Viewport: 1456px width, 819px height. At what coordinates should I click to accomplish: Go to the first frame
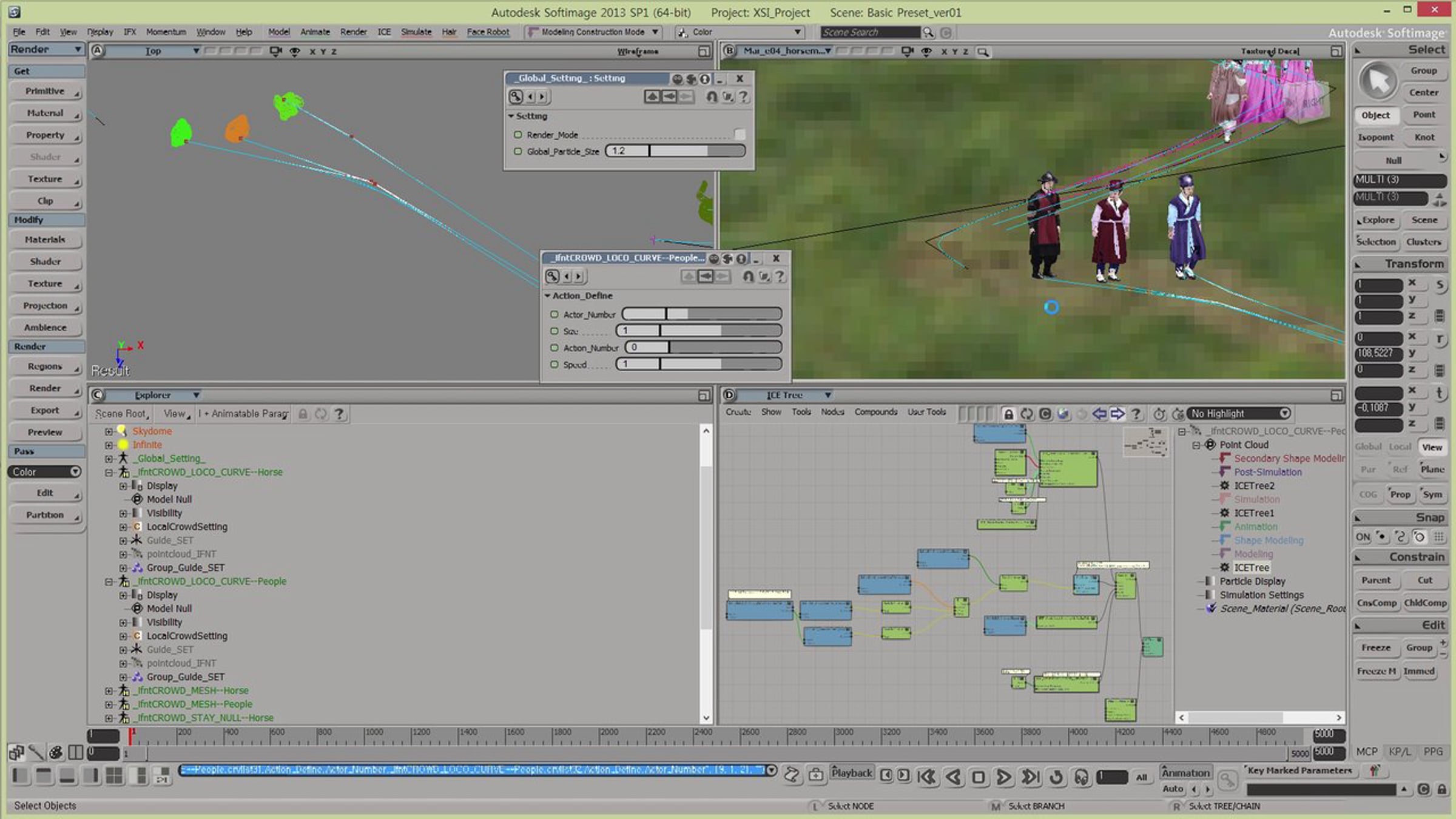927,777
